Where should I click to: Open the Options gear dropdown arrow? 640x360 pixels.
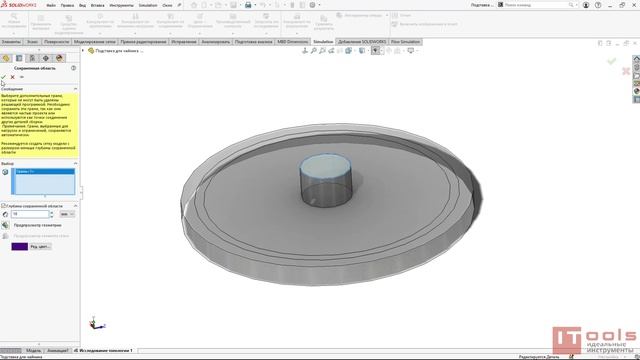pos(319,5)
